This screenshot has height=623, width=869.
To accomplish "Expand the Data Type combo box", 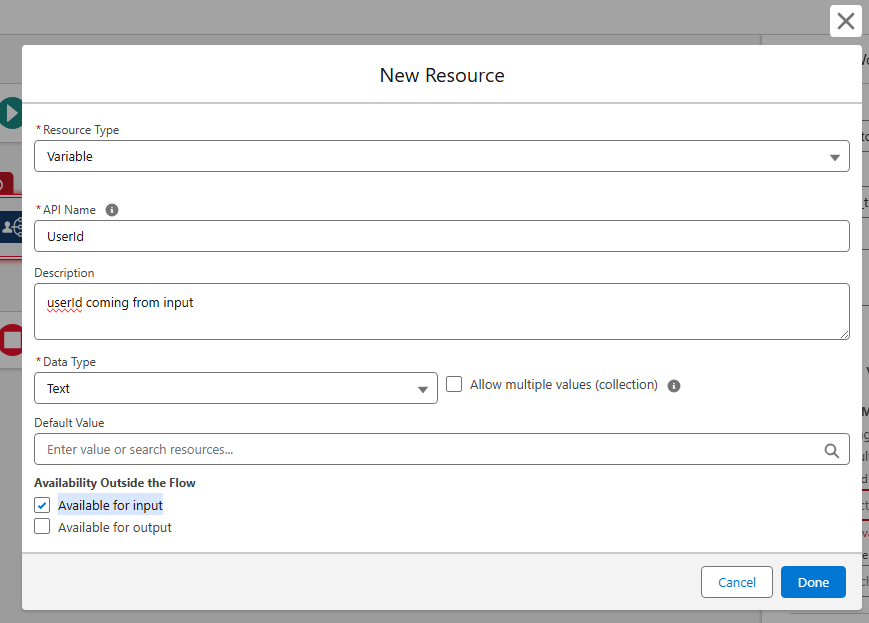I will click(x=235, y=388).
